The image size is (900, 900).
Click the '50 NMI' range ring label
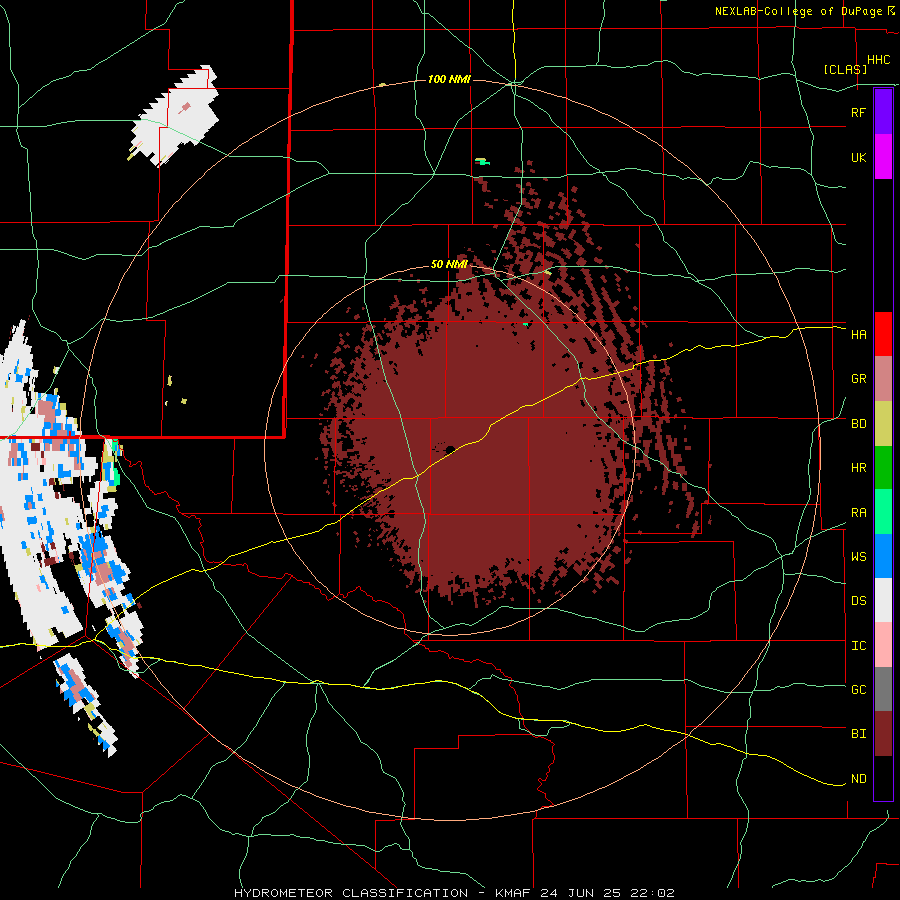click(x=449, y=265)
